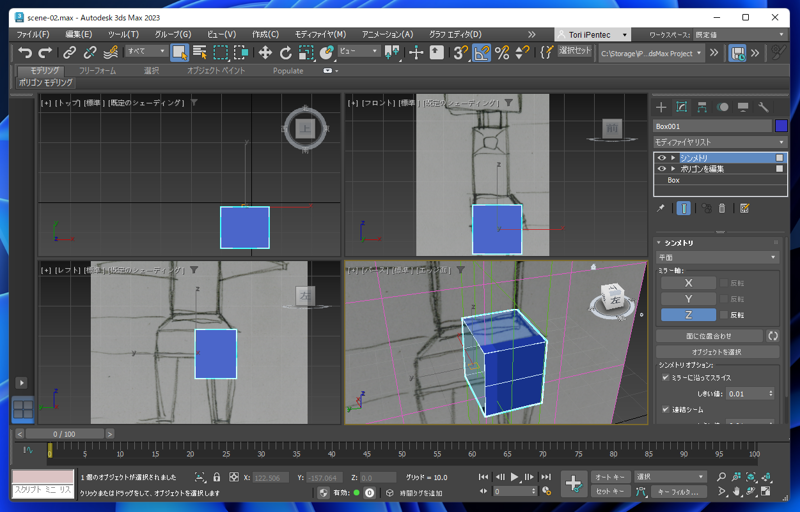Select the Bind to Space Warp tool

click(x=110, y=52)
